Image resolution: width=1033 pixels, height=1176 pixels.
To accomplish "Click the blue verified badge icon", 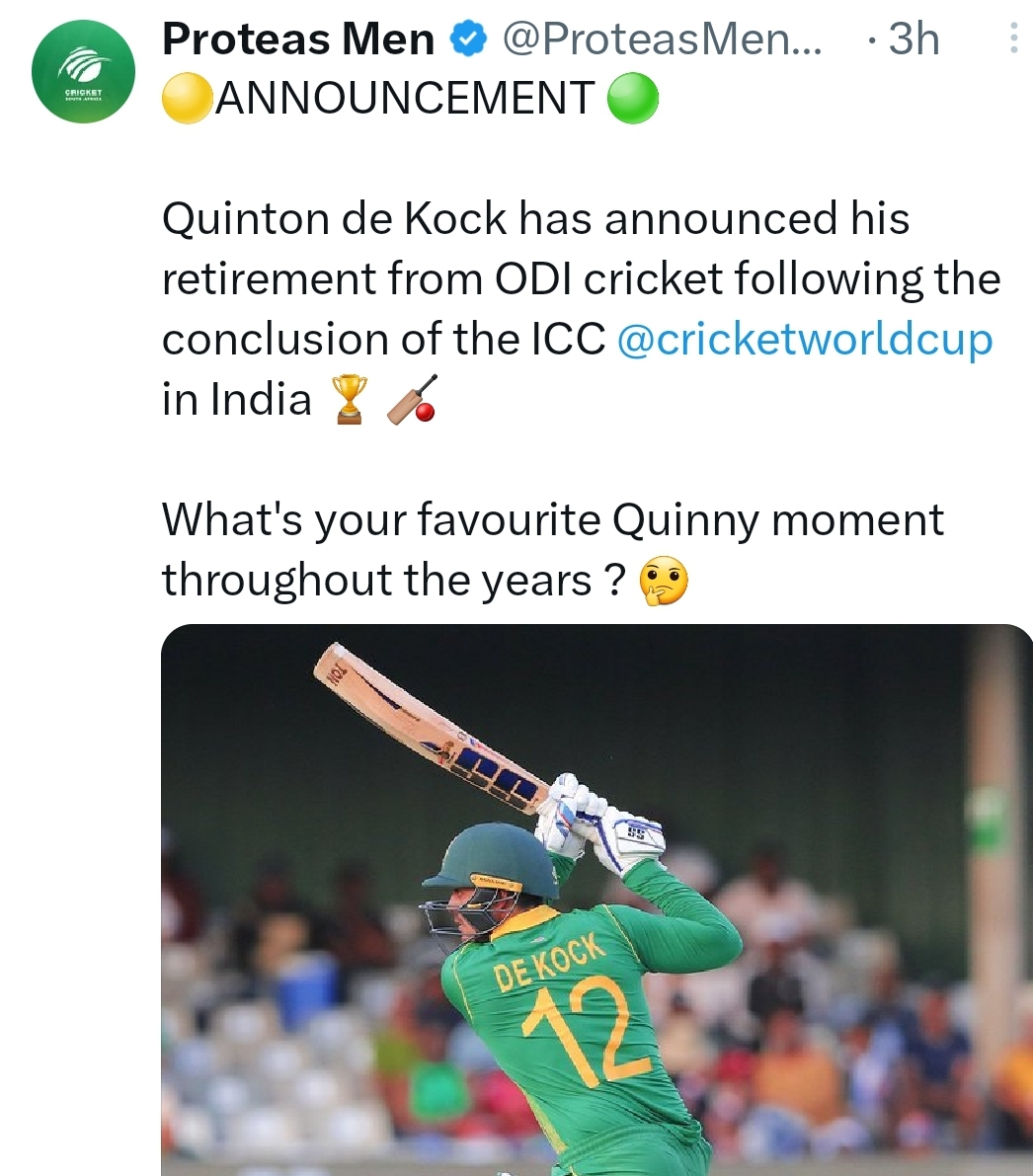I will tap(469, 39).
